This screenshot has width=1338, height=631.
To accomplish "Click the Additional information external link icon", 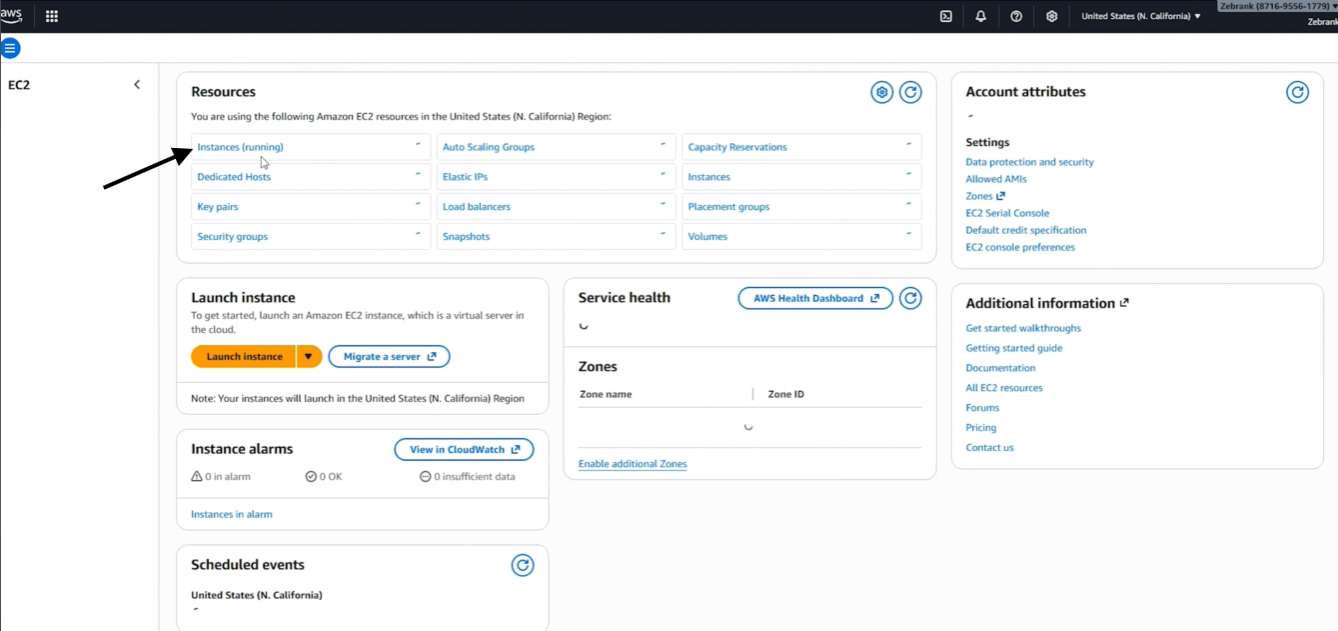I will (x=1124, y=303).
